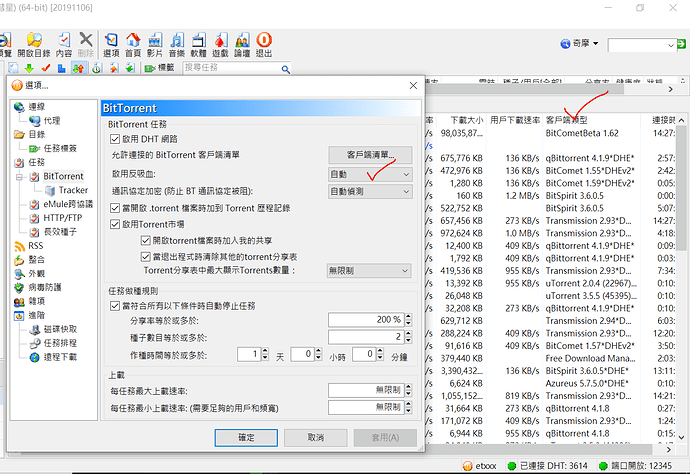The height and width of the screenshot is (474, 690).
Task: Collapse the BitTorrent tree node expander
Action: click(x=19, y=177)
